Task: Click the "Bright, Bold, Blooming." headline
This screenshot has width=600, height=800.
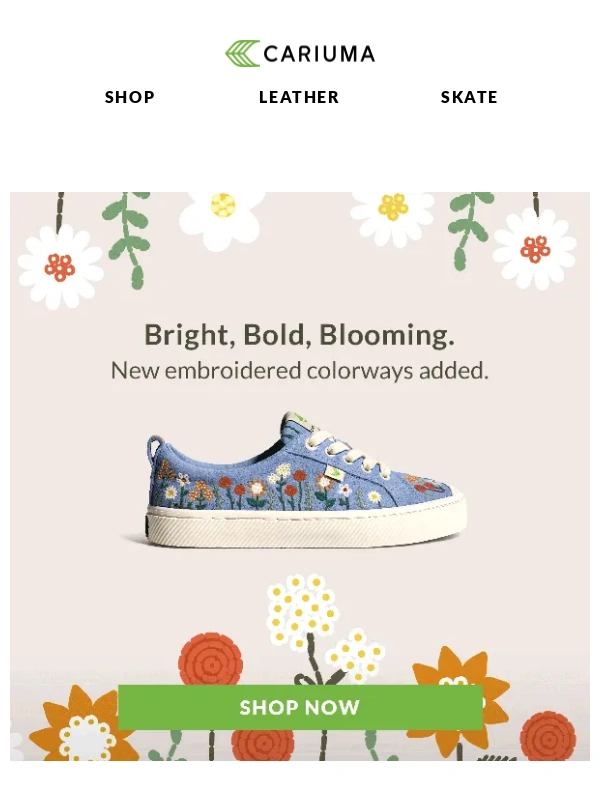Action: coord(299,335)
